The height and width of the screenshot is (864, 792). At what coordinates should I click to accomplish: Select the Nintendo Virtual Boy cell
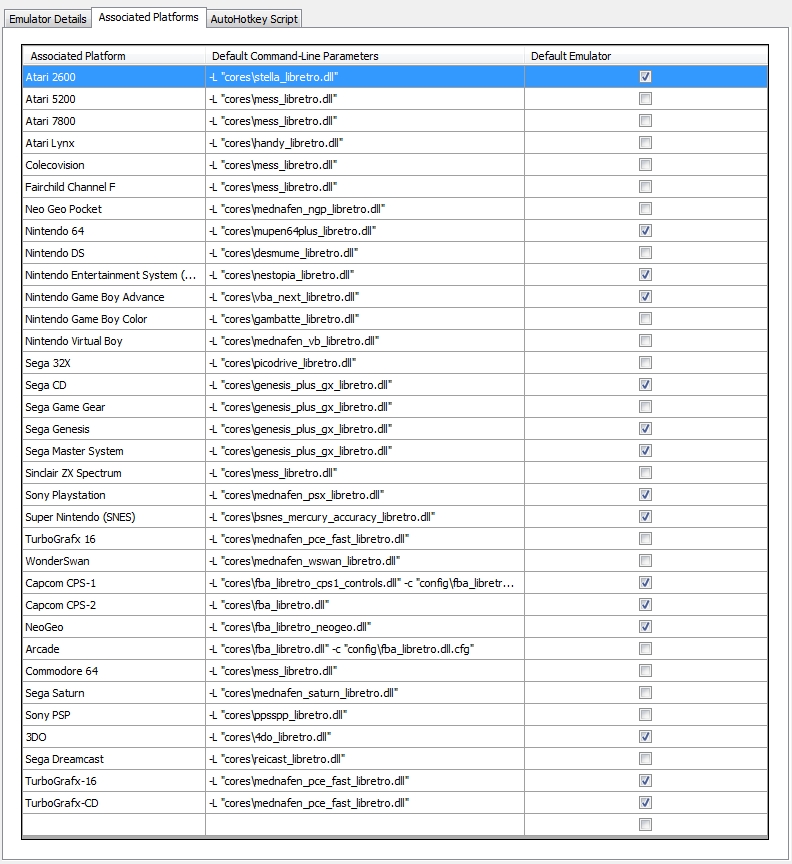click(114, 341)
